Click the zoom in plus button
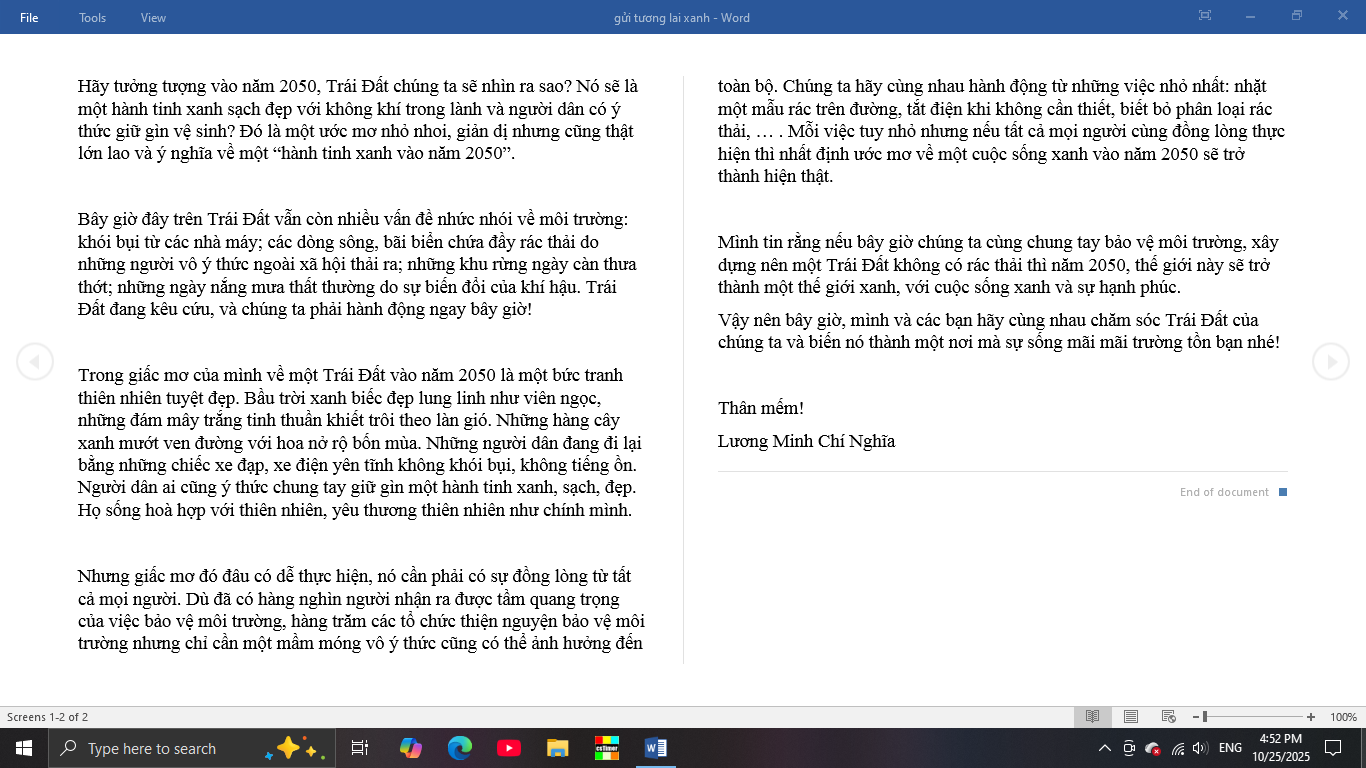This screenshot has width=1366, height=768. pos(1311,717)
